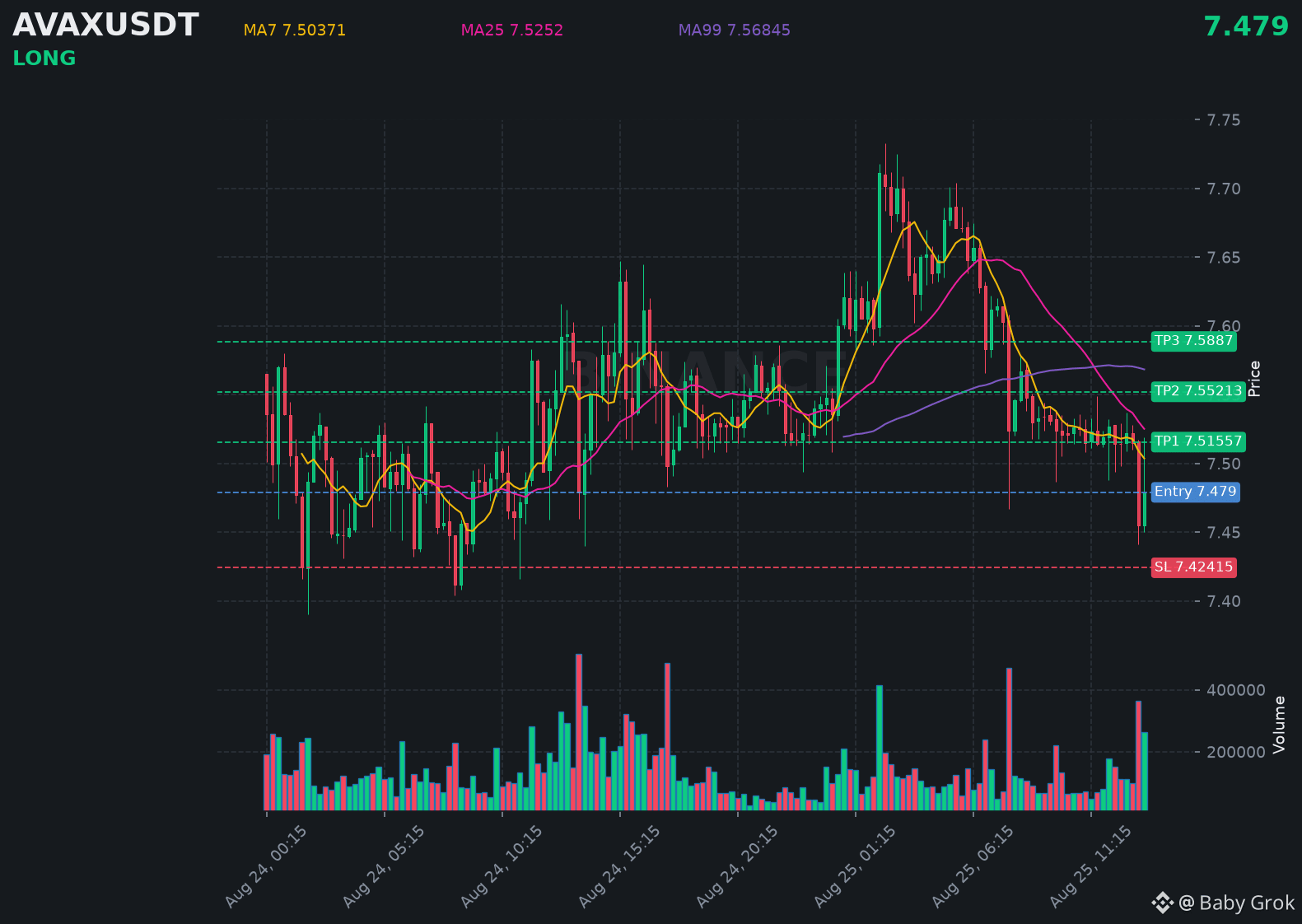Image resolution: width=1302 pixels, height=924 pixels.
Task: Click the current price 7.479 in the header
Action: tap(1246, 26)
